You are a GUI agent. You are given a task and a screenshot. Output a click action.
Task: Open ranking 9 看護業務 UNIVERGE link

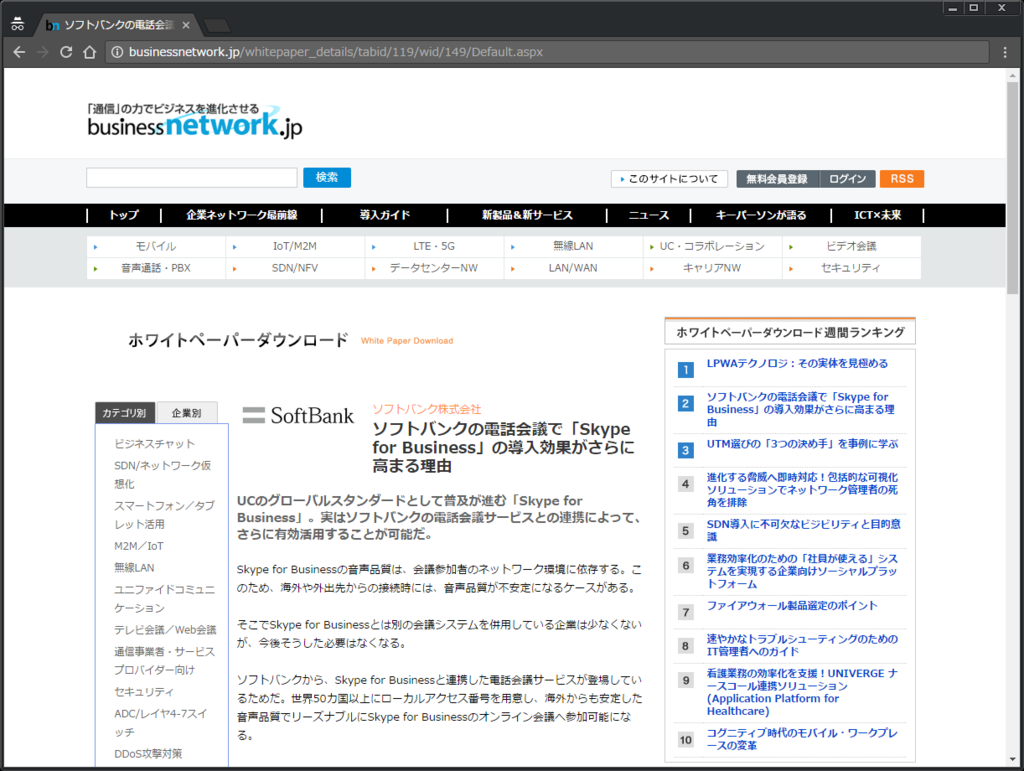click(803, 692)
